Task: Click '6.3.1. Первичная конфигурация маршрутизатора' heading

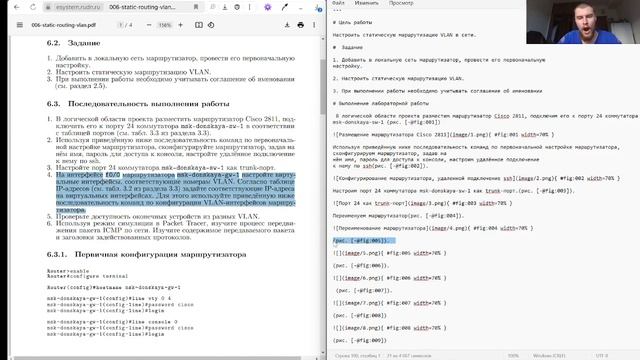Action: pos(147,254)
